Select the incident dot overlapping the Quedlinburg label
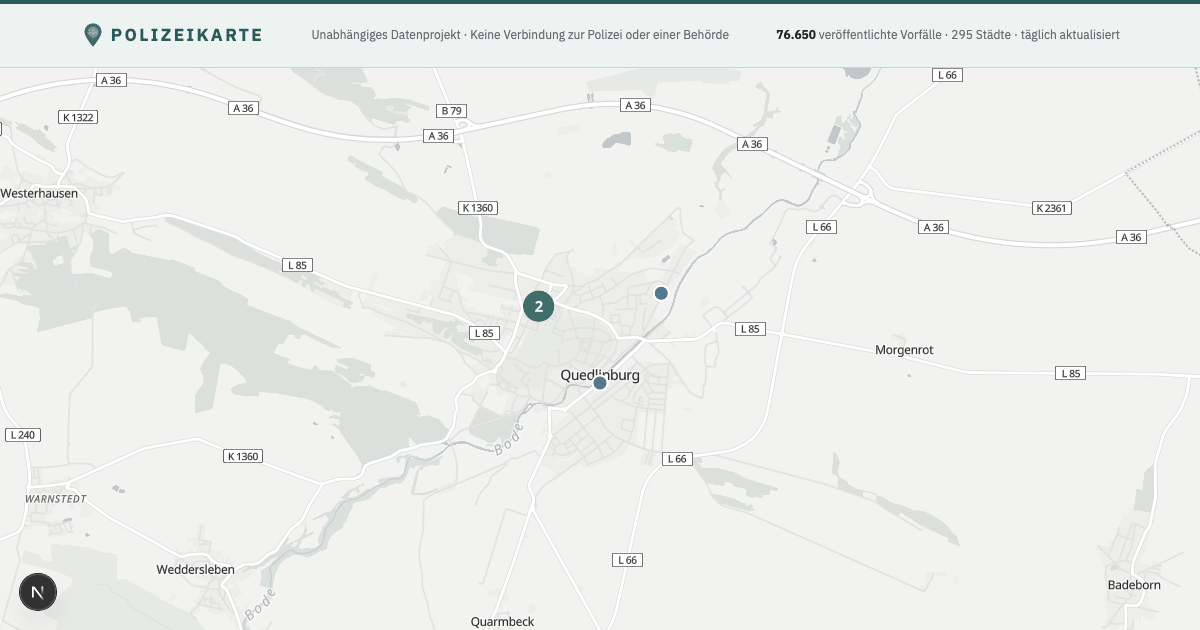1200x630 pixels. pos(600,383)
